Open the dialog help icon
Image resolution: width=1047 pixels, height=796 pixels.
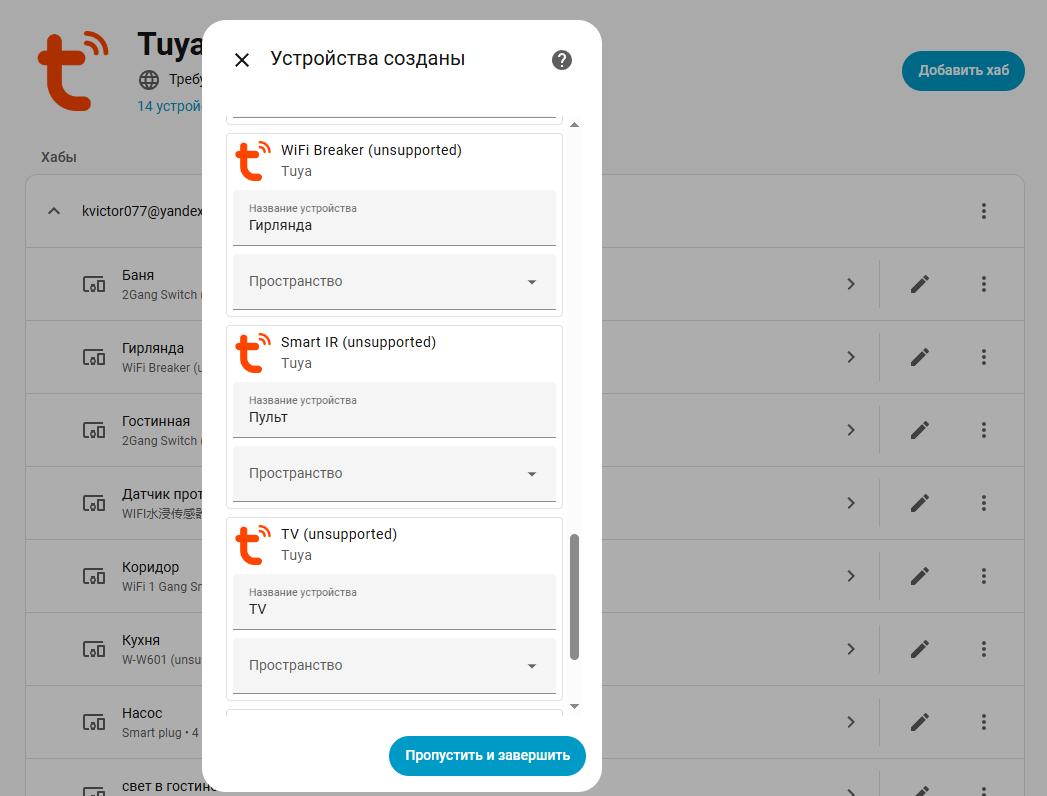pyautogui.click(x=562, y=60)
